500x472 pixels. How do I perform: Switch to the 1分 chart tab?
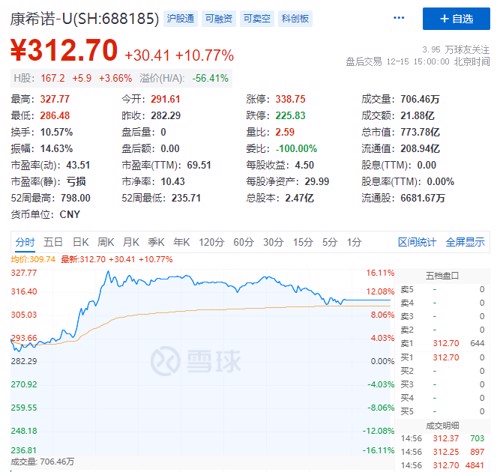pos(354,242)
